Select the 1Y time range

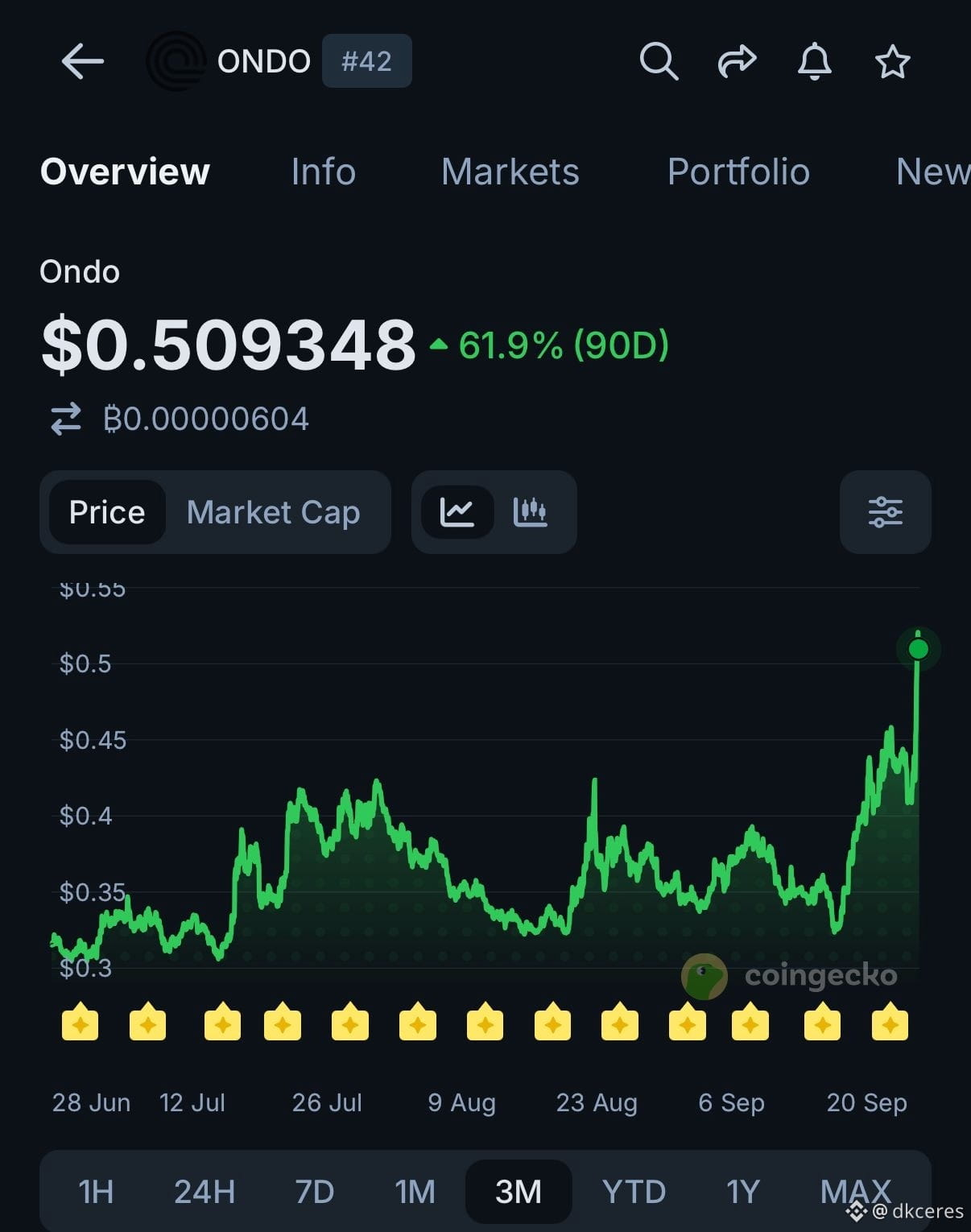tap(742, 1192)
